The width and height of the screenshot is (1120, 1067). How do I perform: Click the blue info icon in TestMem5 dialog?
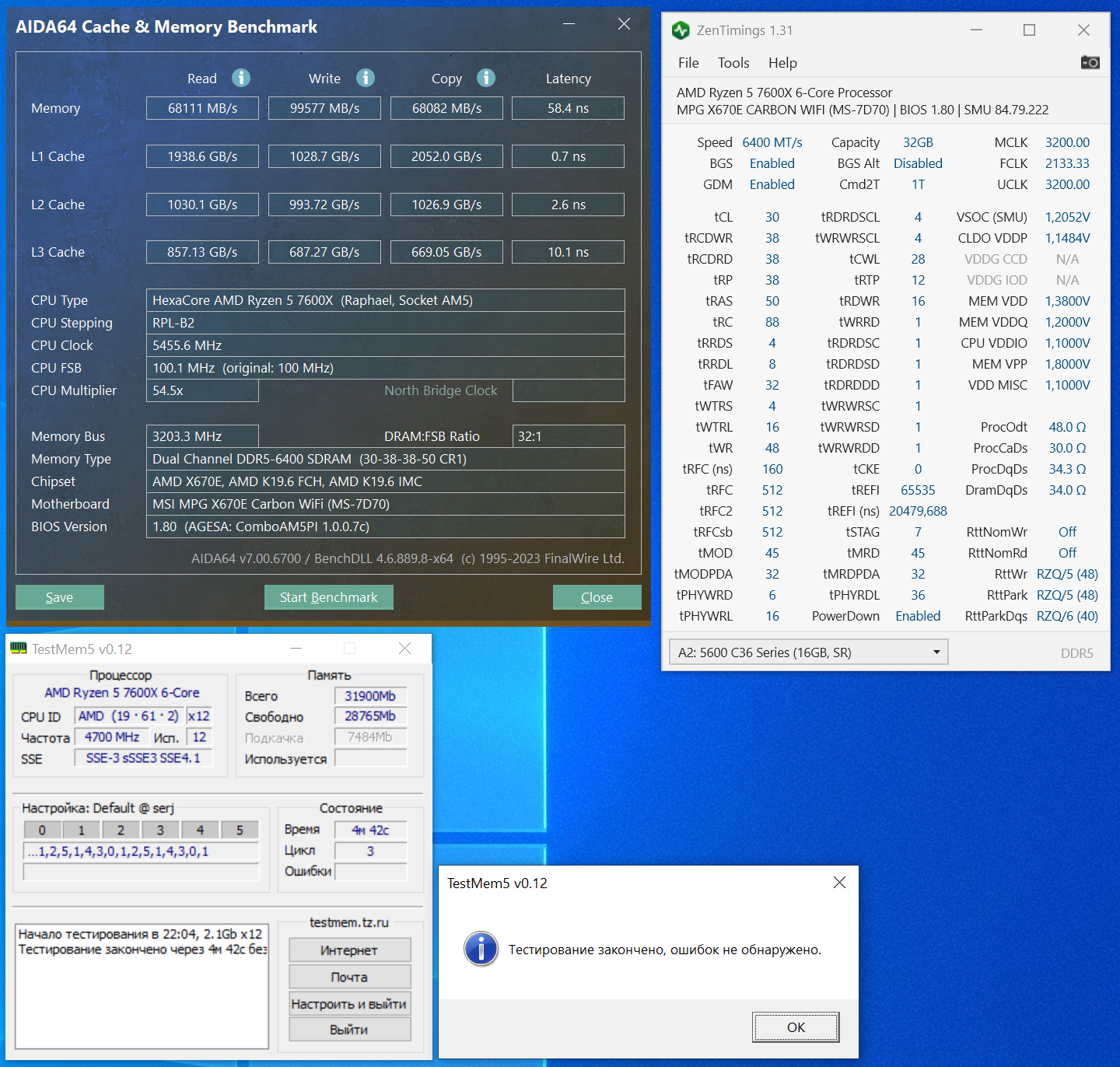pos(481,949)
